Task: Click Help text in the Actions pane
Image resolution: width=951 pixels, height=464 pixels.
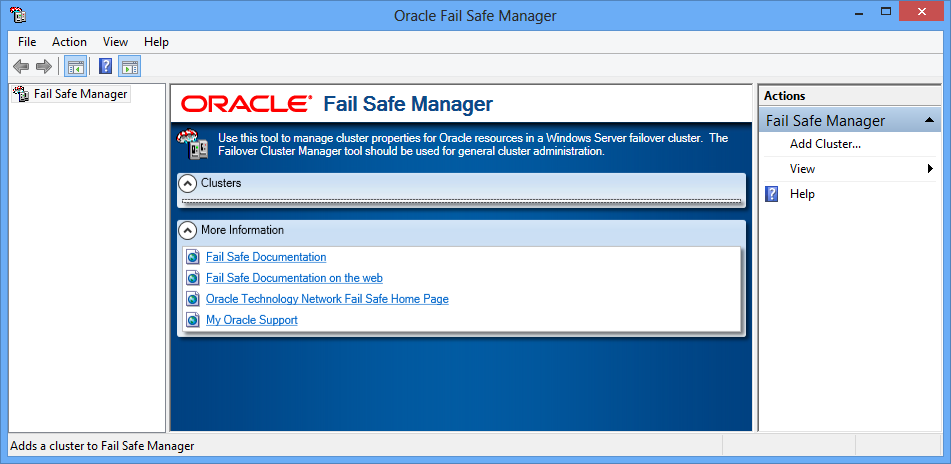Action: click(x=802, y=194)
